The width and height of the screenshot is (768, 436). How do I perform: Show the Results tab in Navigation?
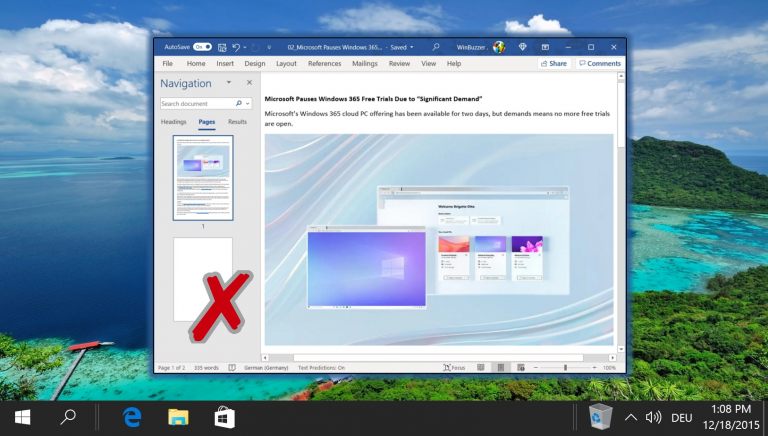pyautogui.click(x=237, y=121)
